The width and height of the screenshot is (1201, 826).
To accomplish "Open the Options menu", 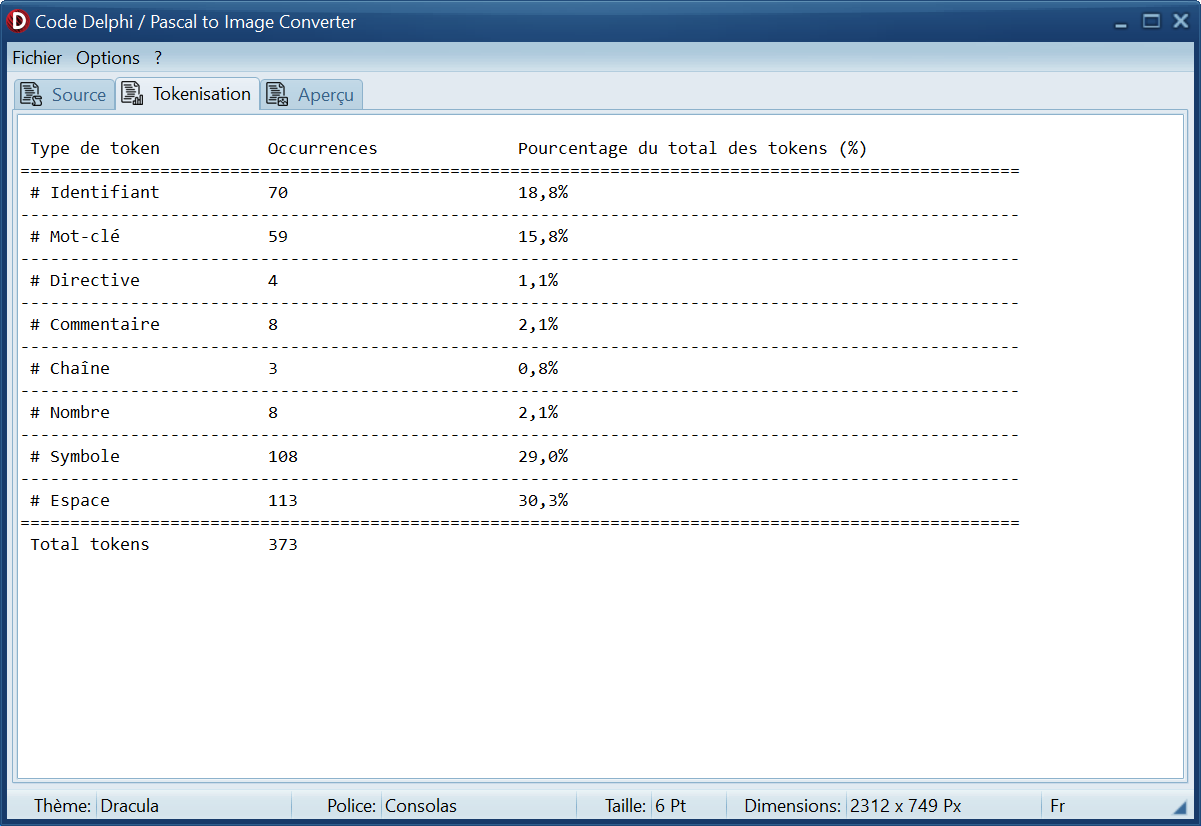I will tap(108, 58).
